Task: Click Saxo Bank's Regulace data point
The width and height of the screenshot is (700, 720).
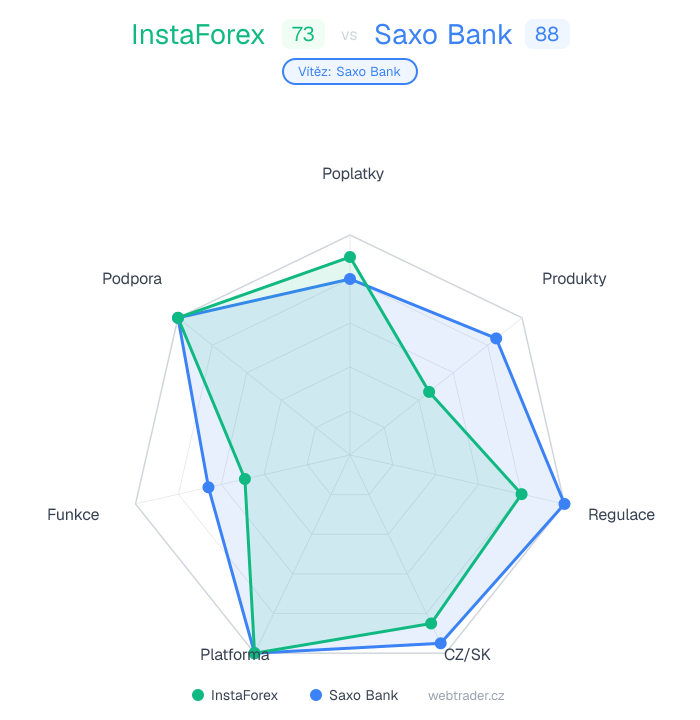Action: pos(565,502)
